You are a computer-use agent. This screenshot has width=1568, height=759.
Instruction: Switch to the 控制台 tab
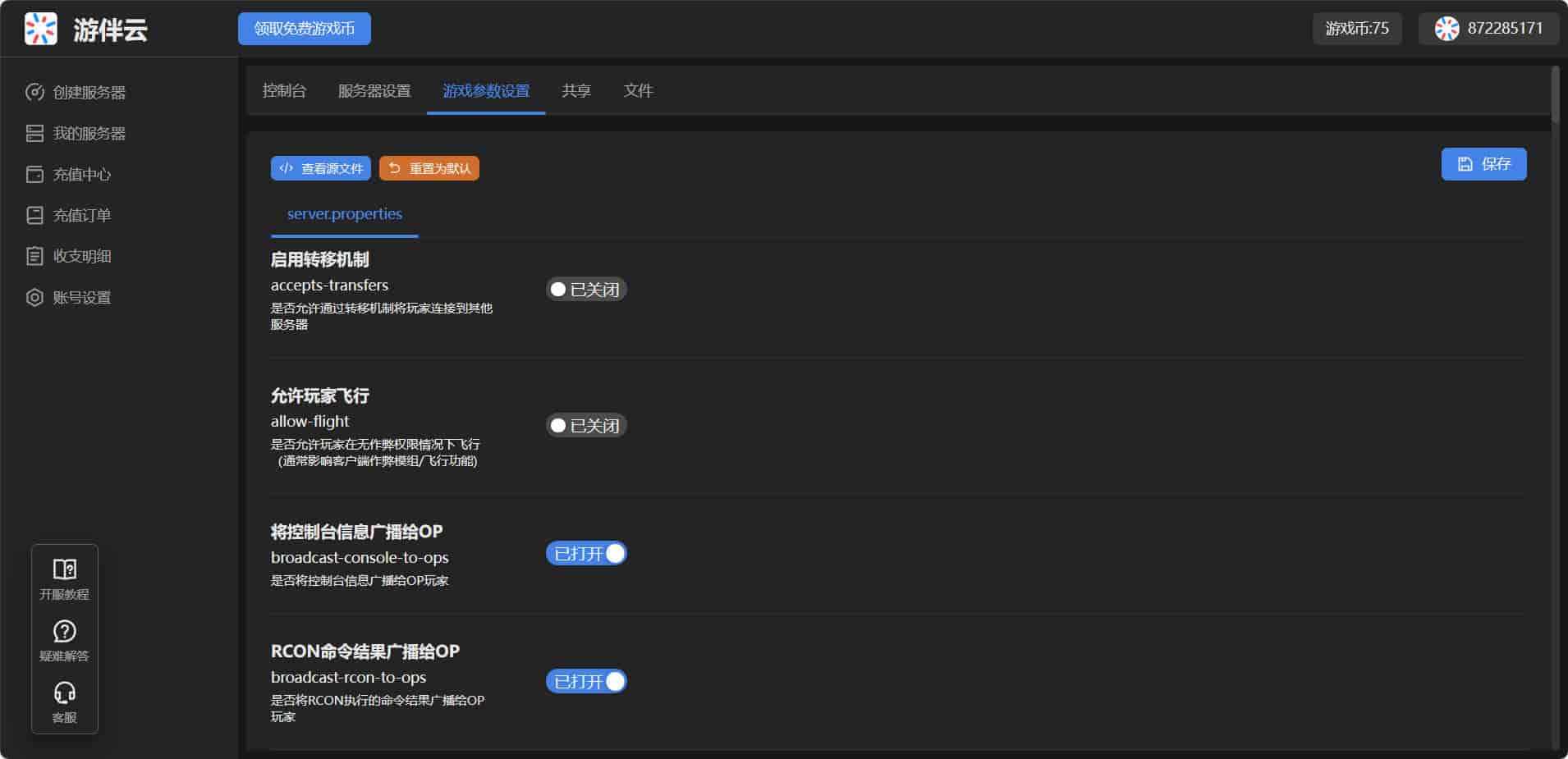point(284,91)
